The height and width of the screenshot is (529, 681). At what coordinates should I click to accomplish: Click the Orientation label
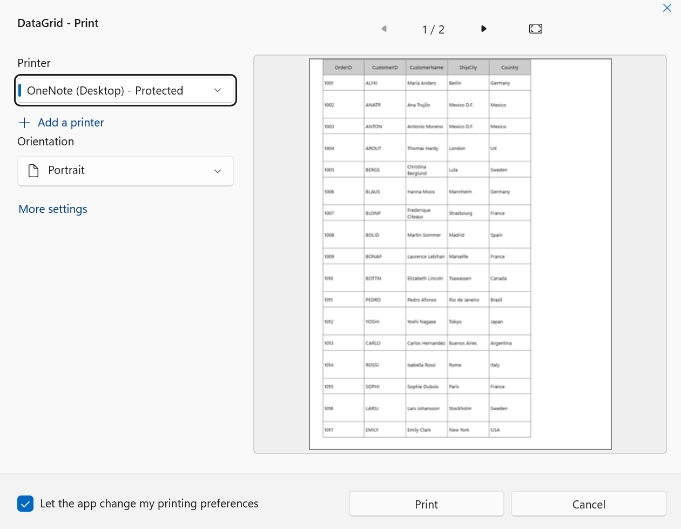(46, 141)
